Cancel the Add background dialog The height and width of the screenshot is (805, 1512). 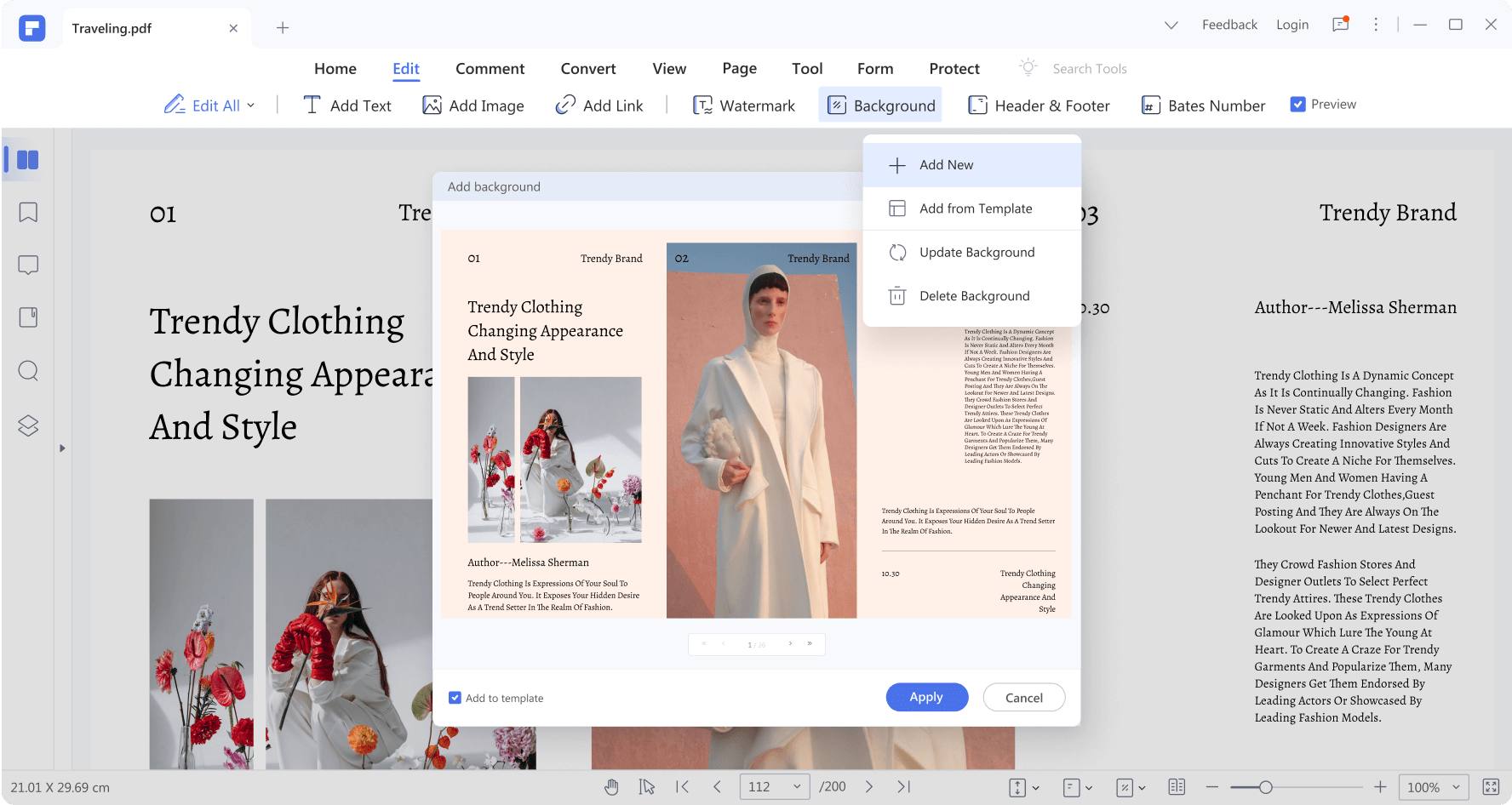1024,698
